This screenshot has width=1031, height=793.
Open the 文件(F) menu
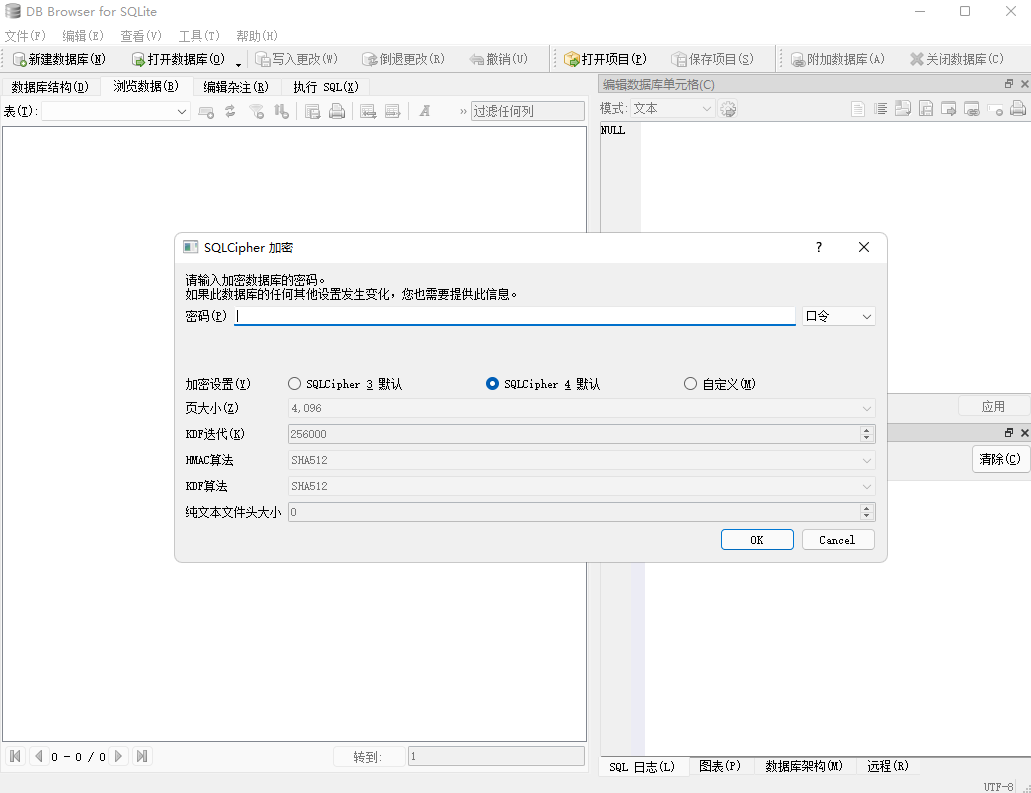(x=25, y=36)
